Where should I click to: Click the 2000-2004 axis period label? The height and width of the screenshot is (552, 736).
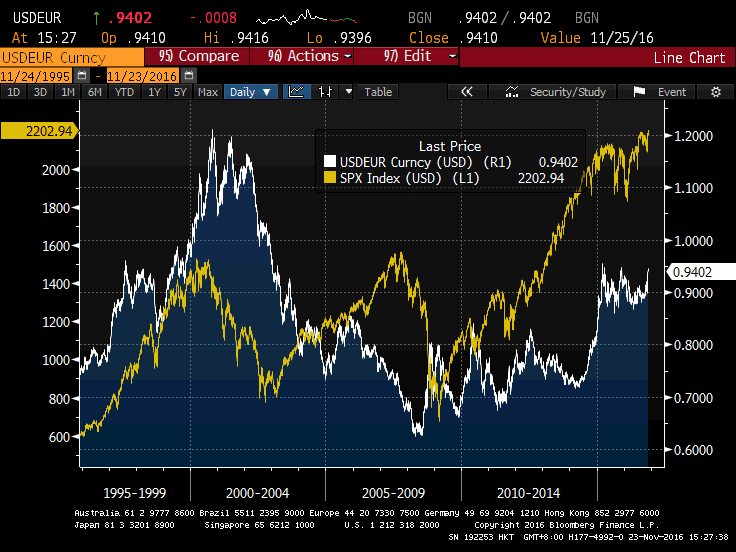[257, 493]
